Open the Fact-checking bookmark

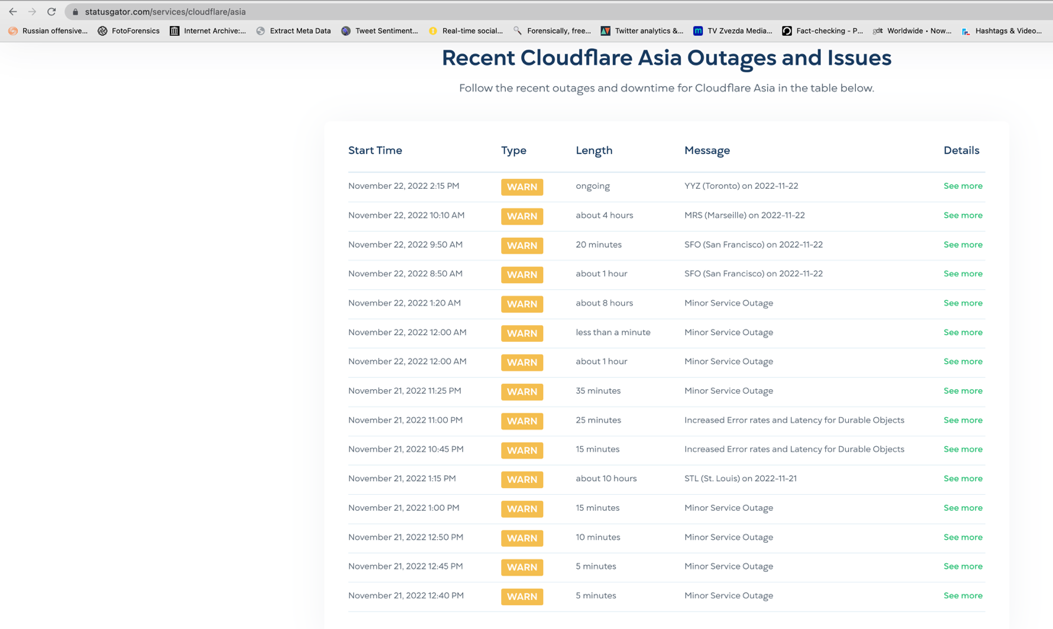tap(823, 31)
